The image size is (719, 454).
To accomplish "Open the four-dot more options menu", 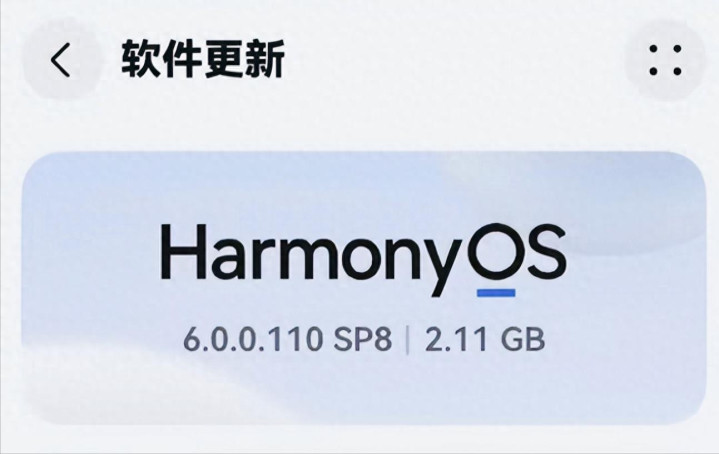I will click(665, 60).
